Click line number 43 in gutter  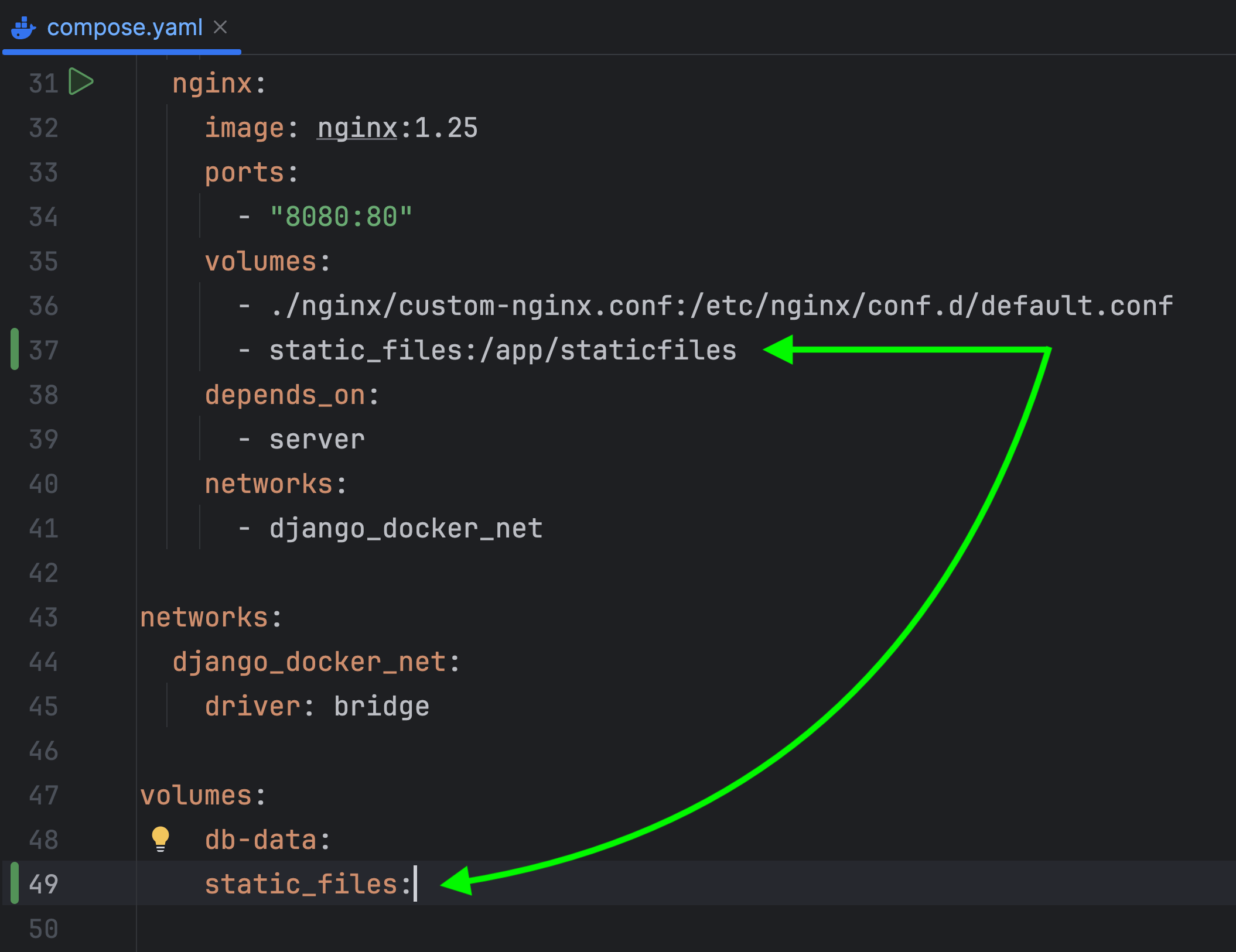[43, 618]
